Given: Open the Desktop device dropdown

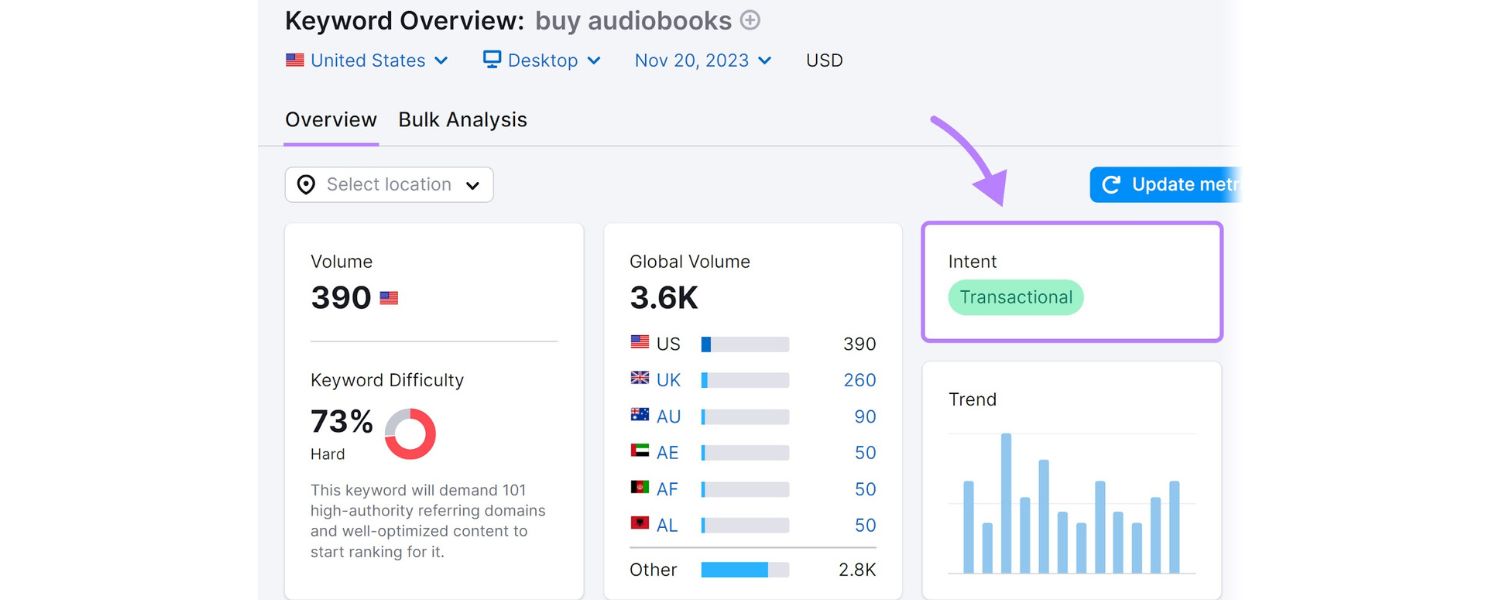Looking at the screenshot, I should click(540, 60).
